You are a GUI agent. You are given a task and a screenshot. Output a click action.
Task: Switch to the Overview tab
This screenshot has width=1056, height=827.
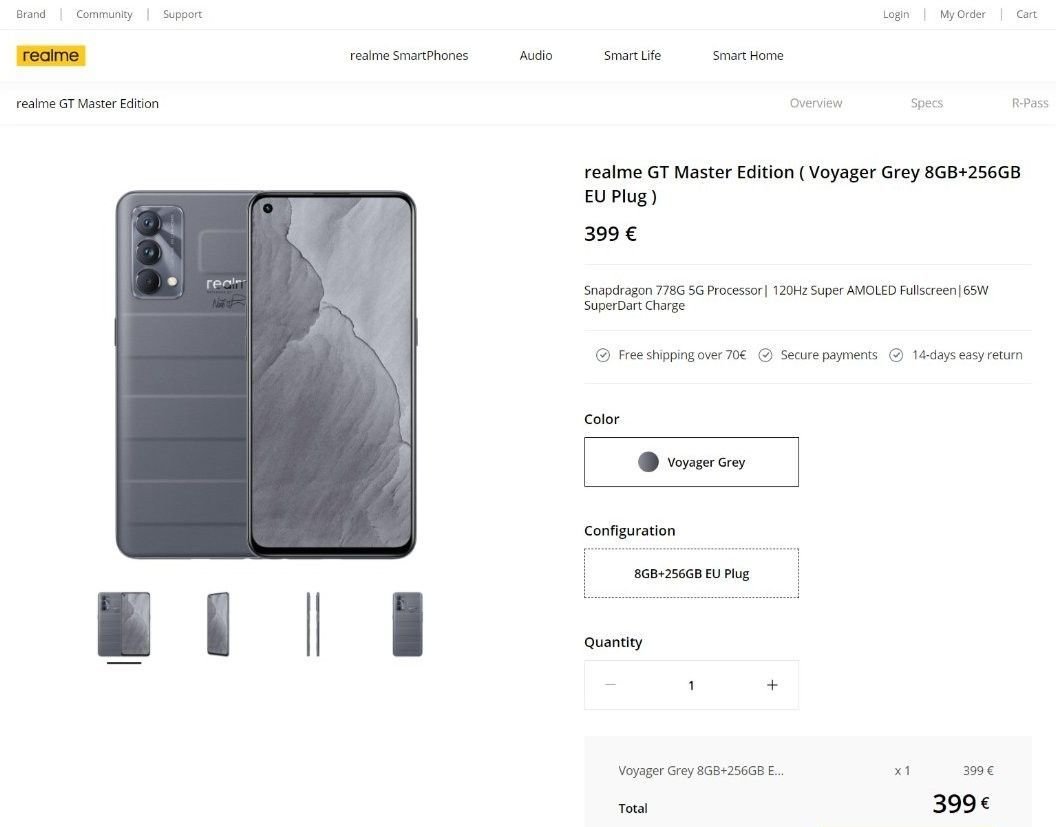point(816,103)
